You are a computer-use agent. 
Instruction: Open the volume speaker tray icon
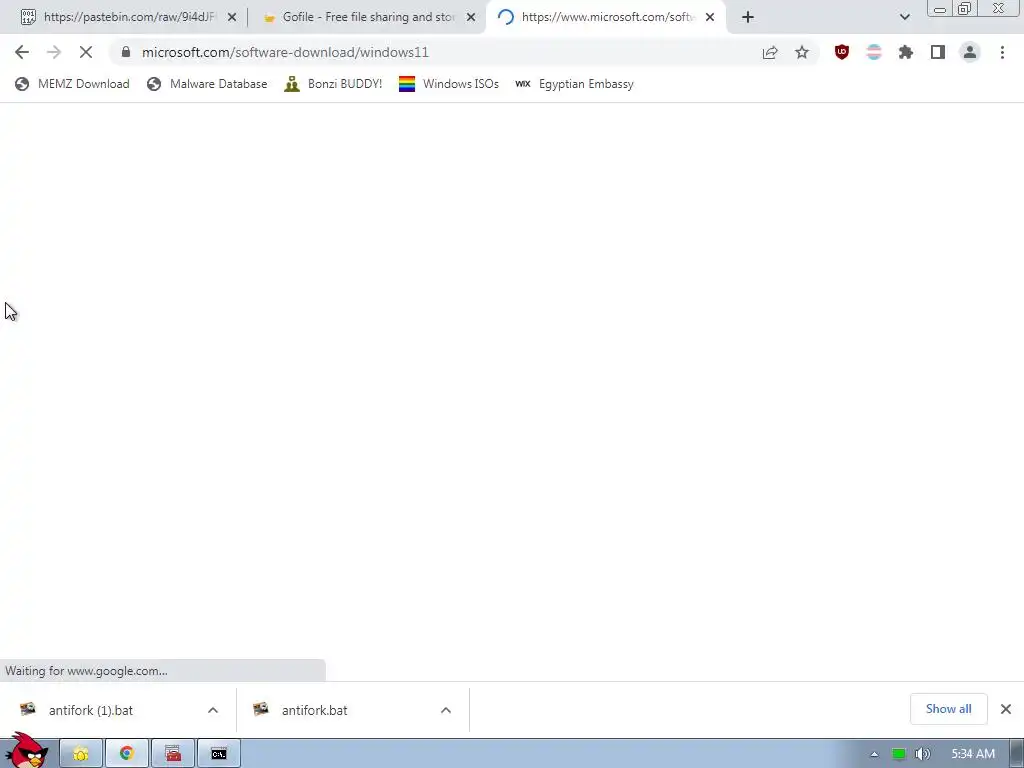pos(922,754)
